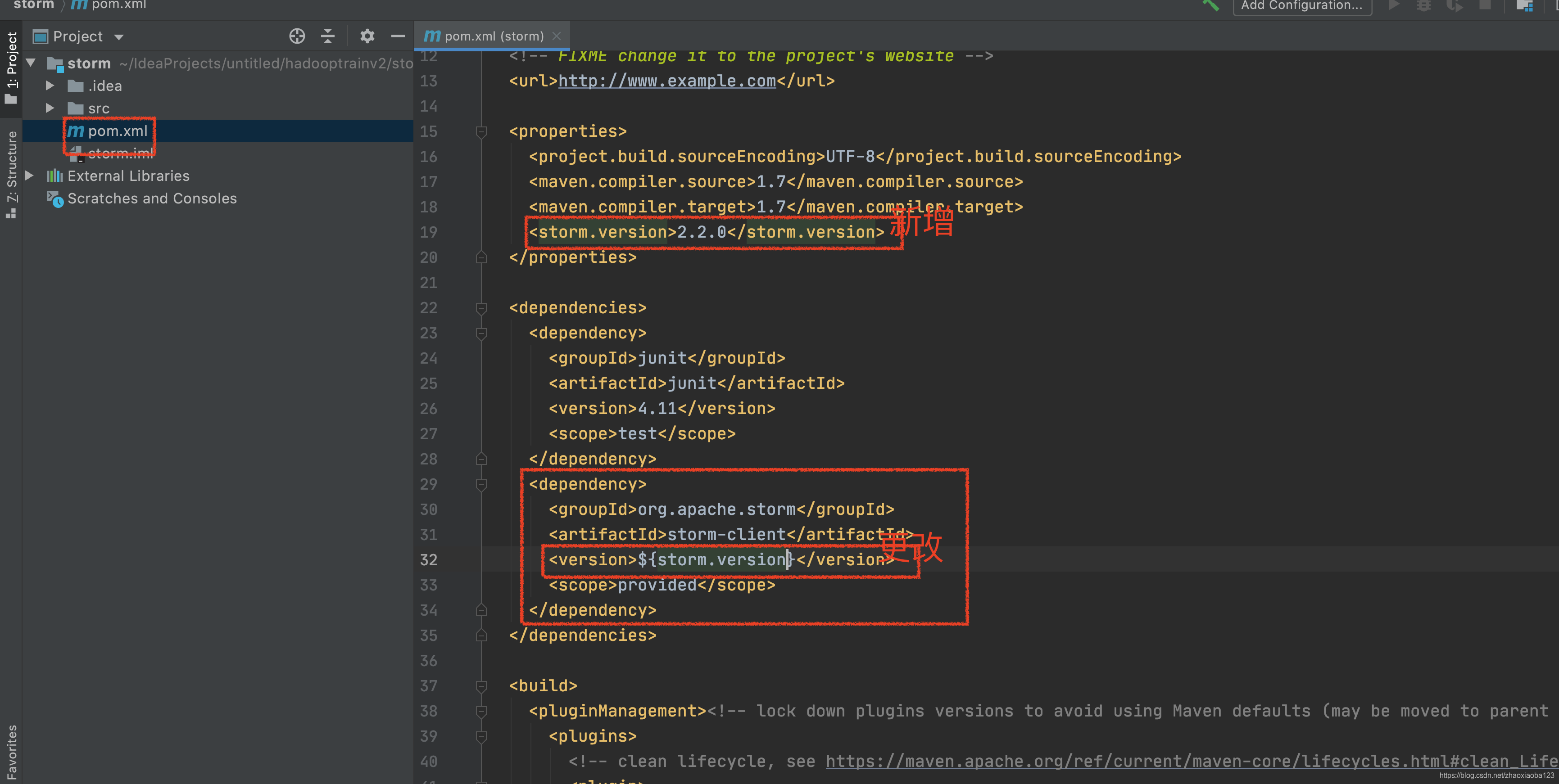
Task: Click storm.version 2.2.0 property on line 19
Action: 706,232
